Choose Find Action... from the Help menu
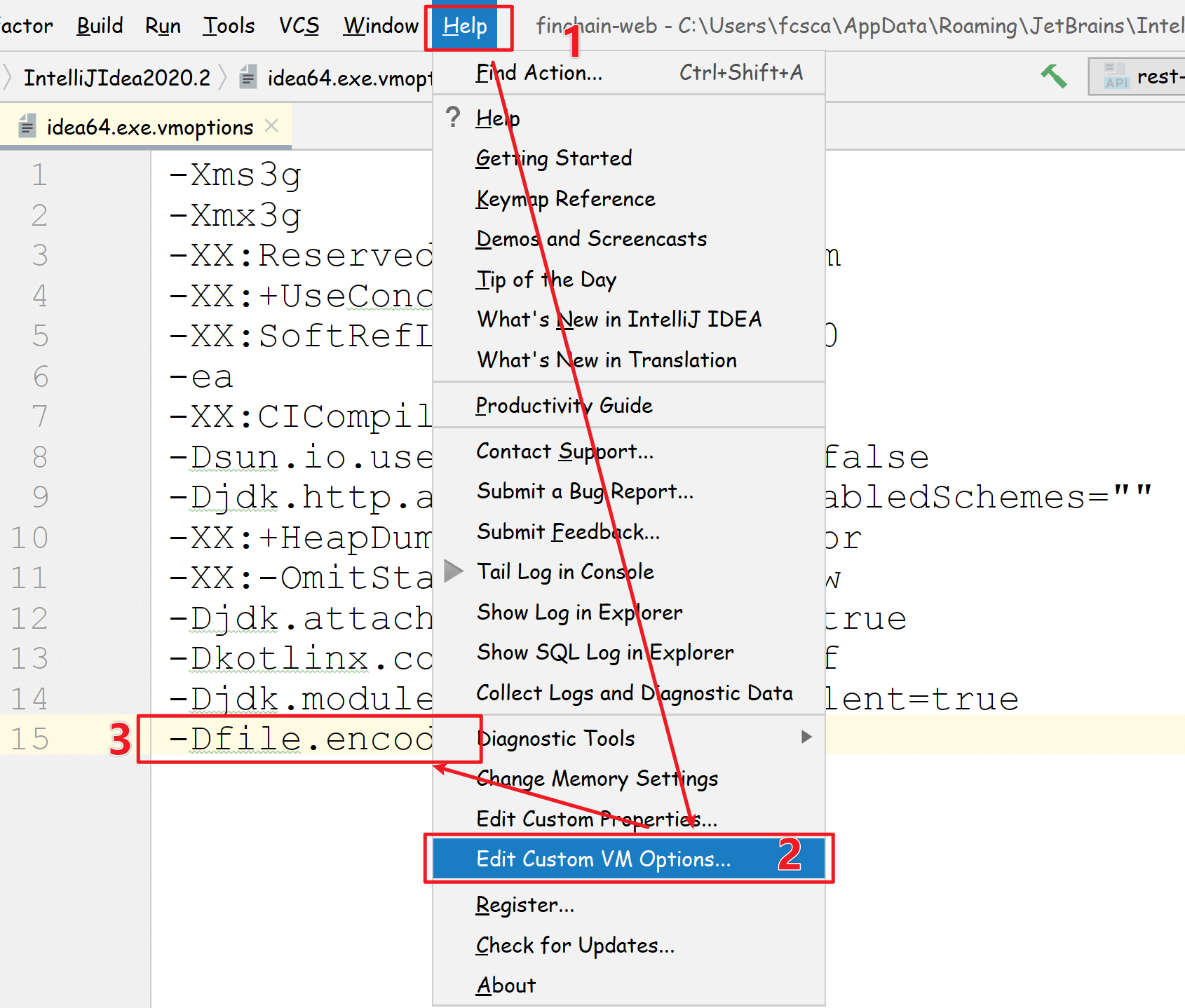The height and width of the screenshot is (1008, 1185). pyautogui.click(x=629, y=73)
